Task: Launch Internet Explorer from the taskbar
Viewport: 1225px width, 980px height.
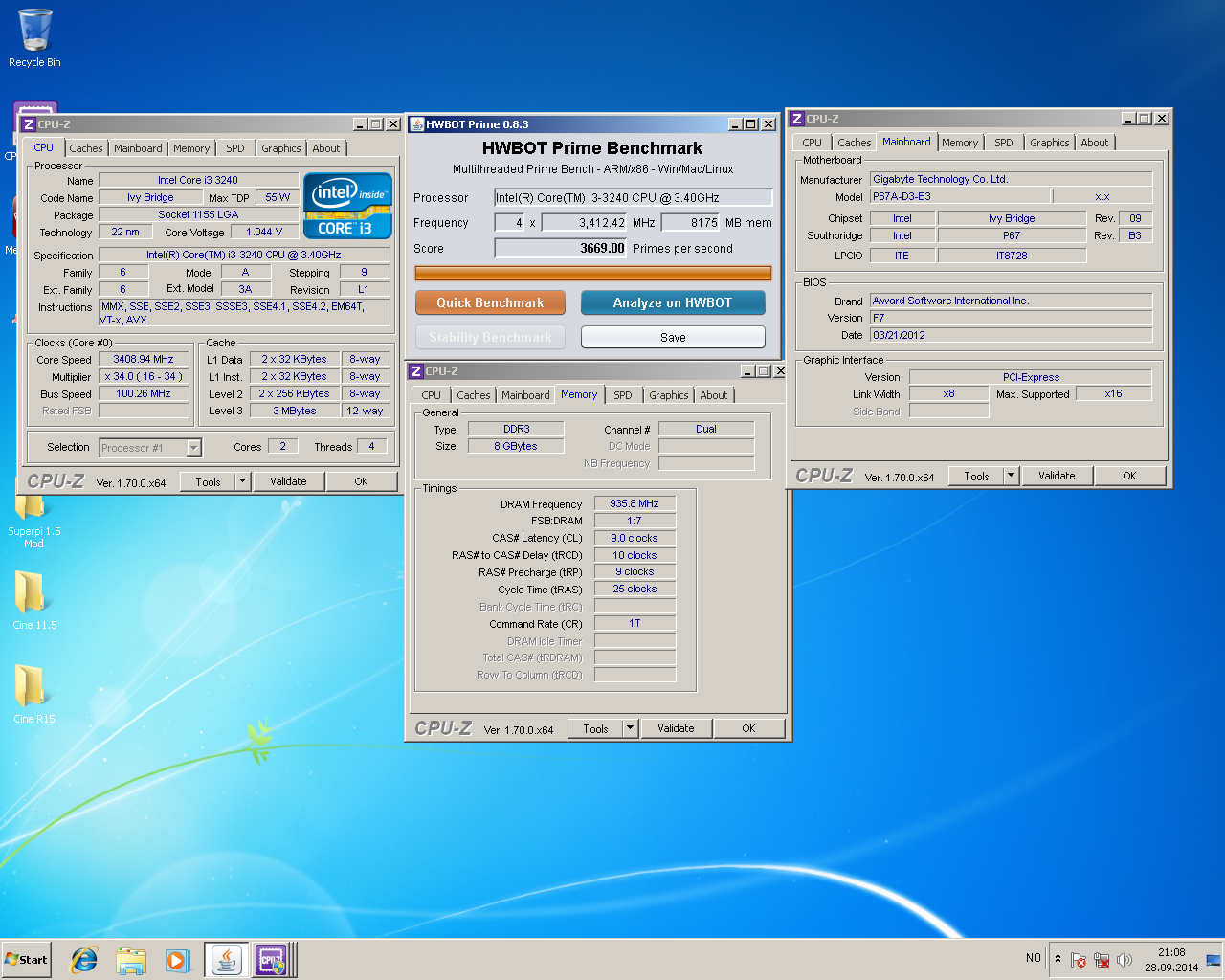Action: point(84,960)
